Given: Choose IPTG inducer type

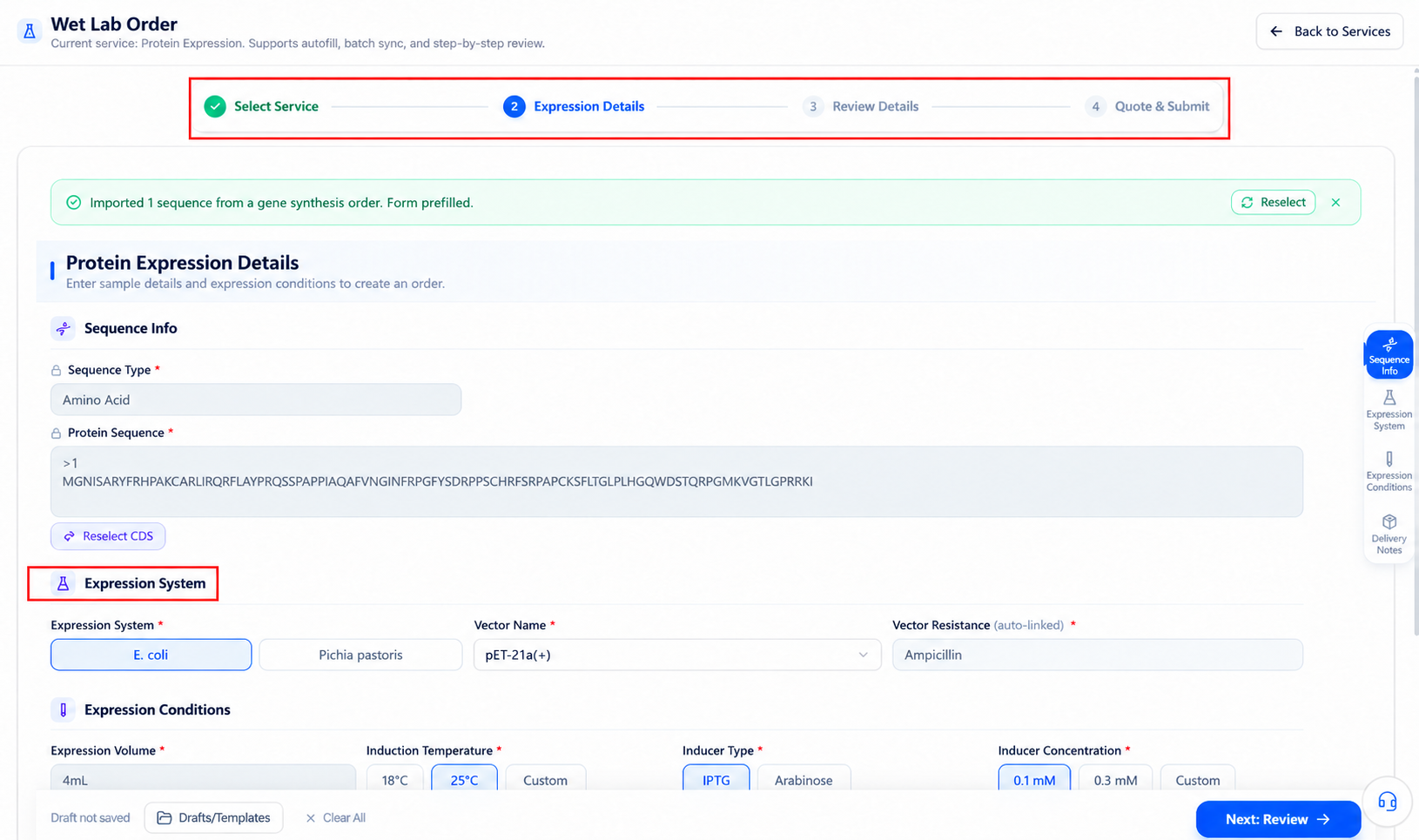Looking at the screenshot, I should point(716,779).
